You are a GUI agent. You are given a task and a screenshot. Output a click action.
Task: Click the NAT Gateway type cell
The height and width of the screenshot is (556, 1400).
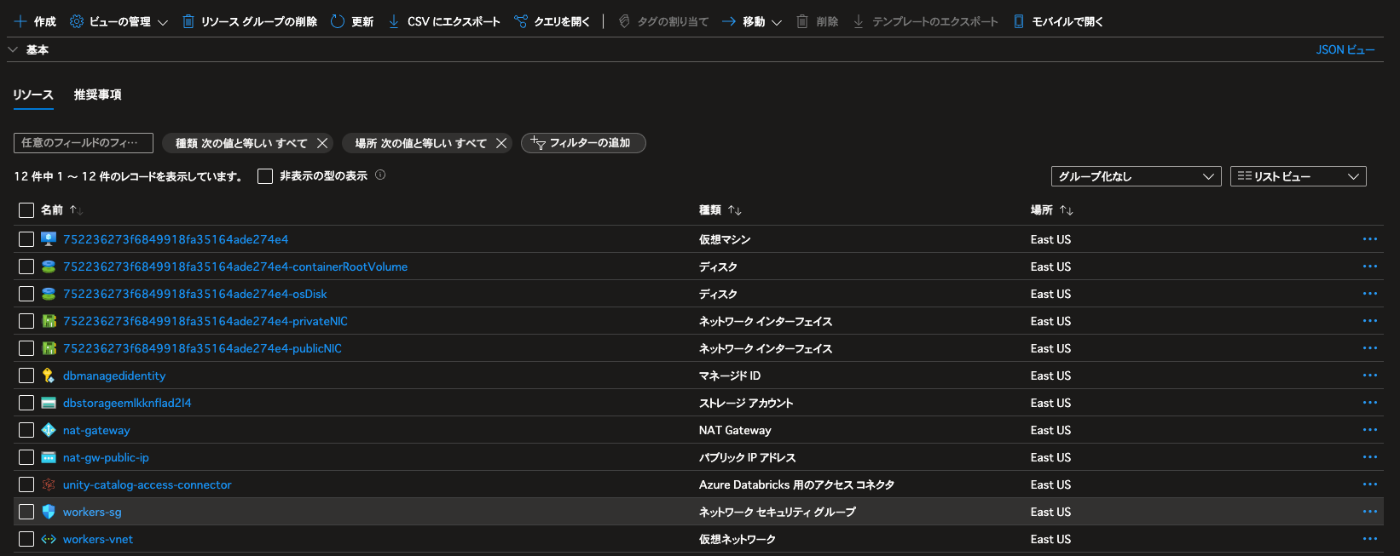[735, 430]
